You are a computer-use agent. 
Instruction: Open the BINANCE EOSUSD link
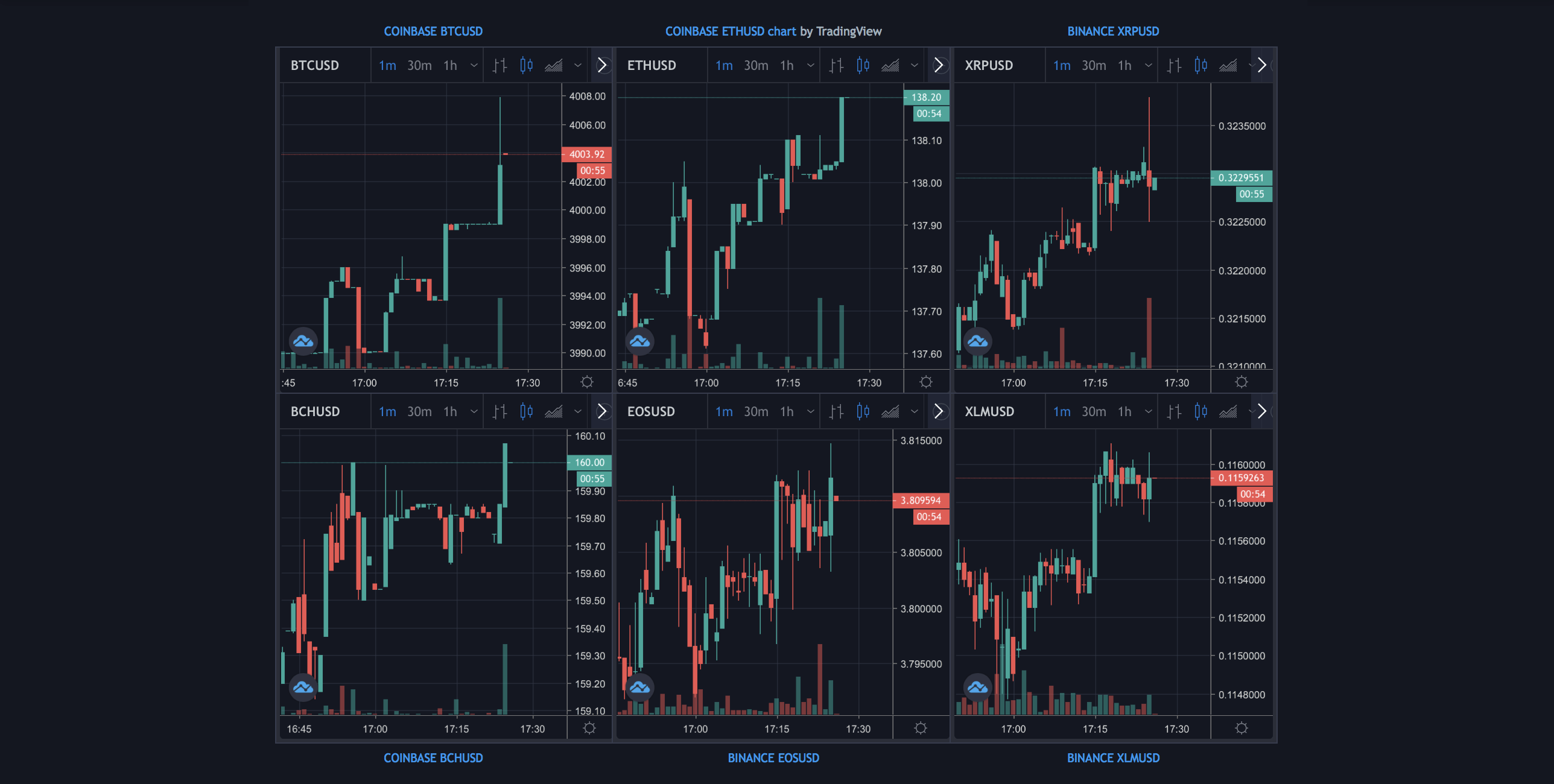coord(773,758)
